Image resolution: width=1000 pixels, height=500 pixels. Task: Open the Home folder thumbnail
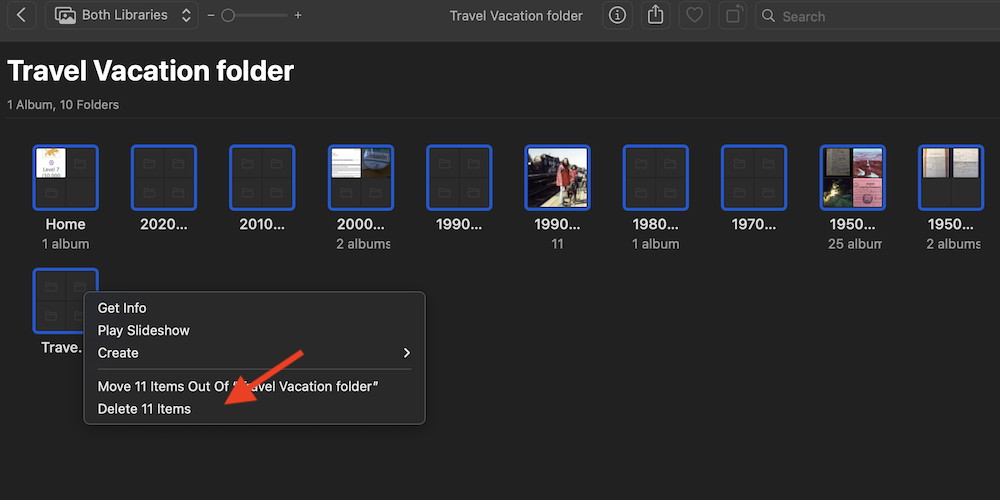point(65,178)
